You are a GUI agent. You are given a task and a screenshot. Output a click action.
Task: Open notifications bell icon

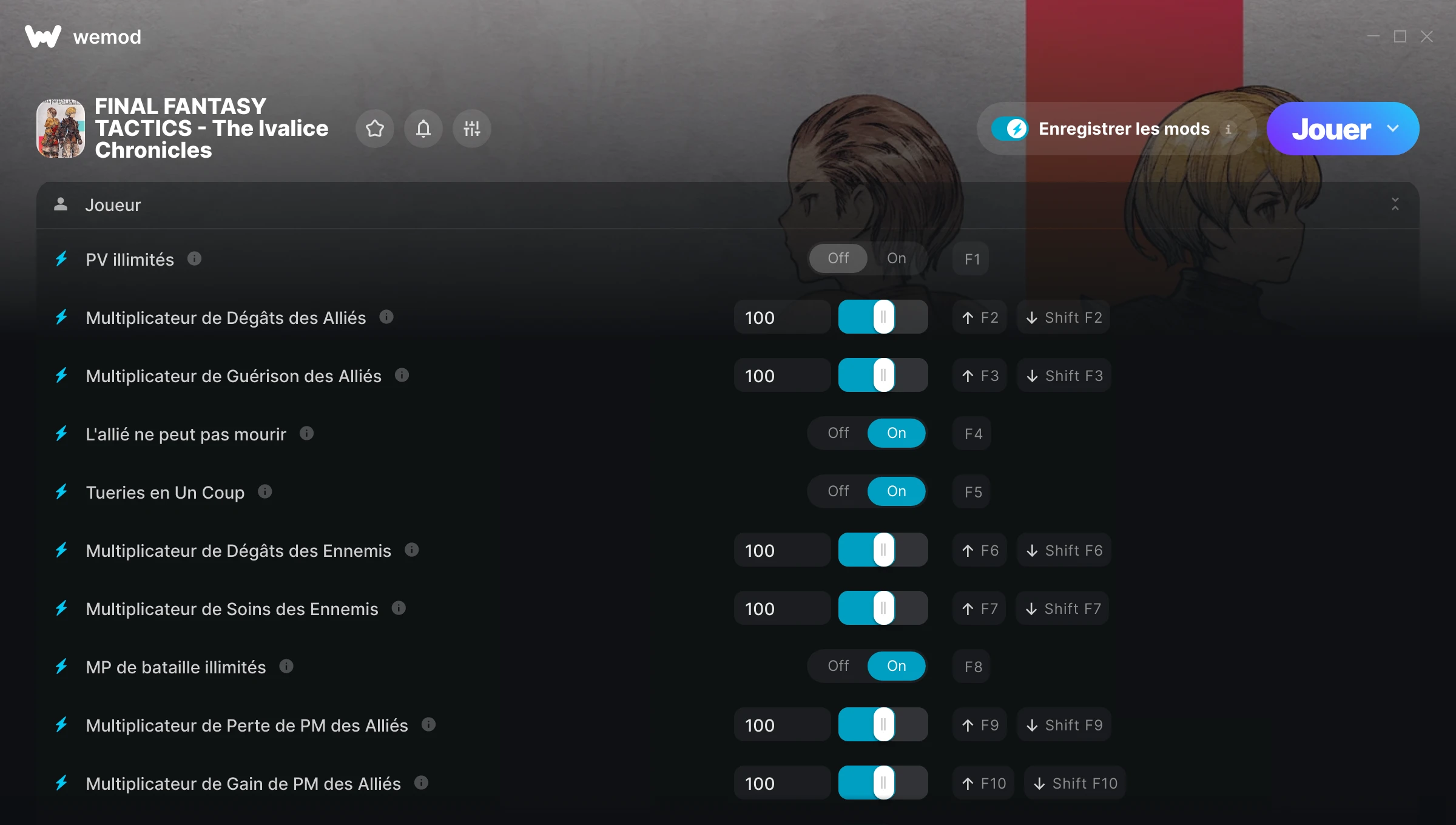[x=423, y=129]
